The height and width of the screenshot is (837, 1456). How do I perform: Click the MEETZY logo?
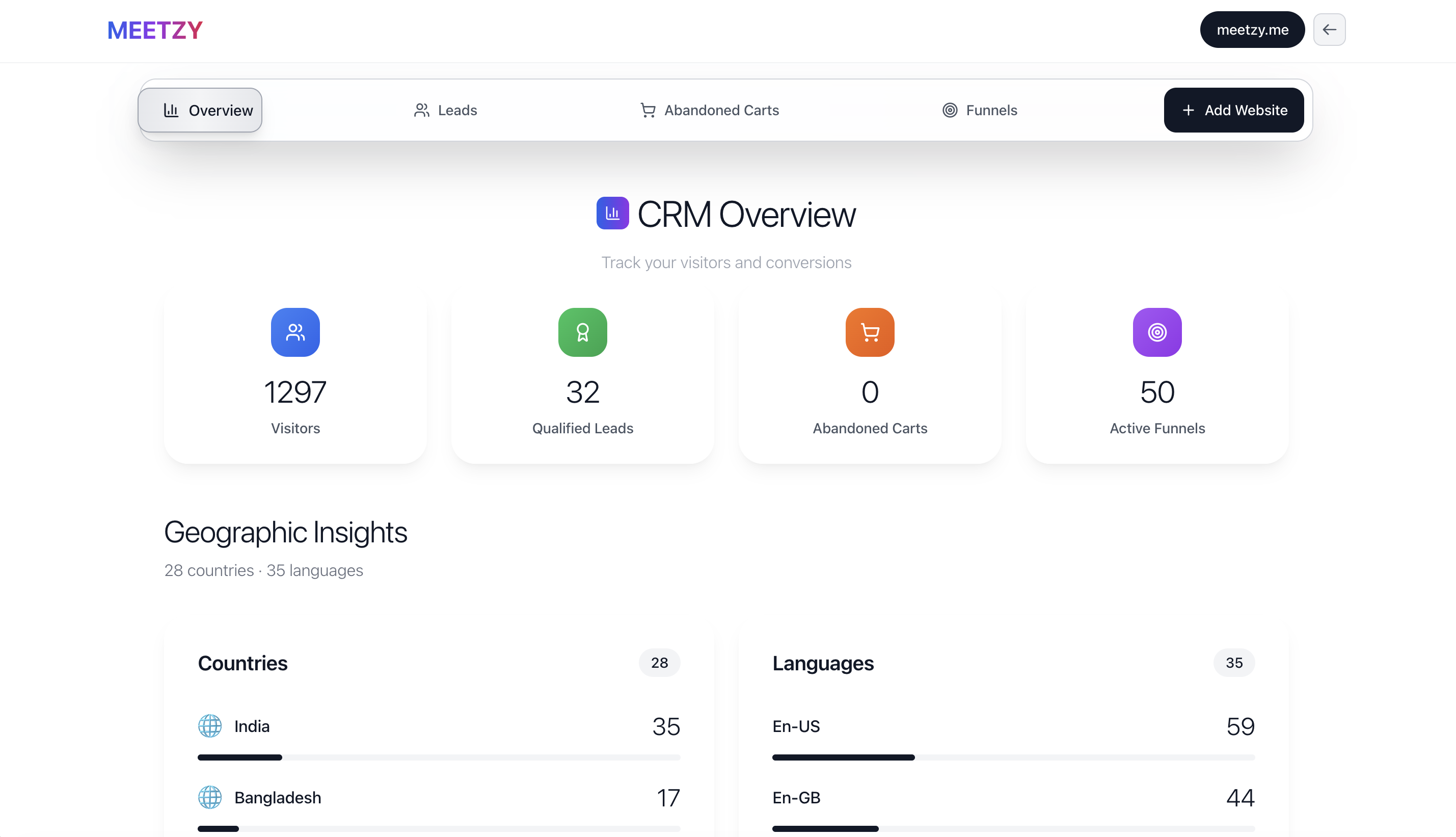click(x=155, y=30)
